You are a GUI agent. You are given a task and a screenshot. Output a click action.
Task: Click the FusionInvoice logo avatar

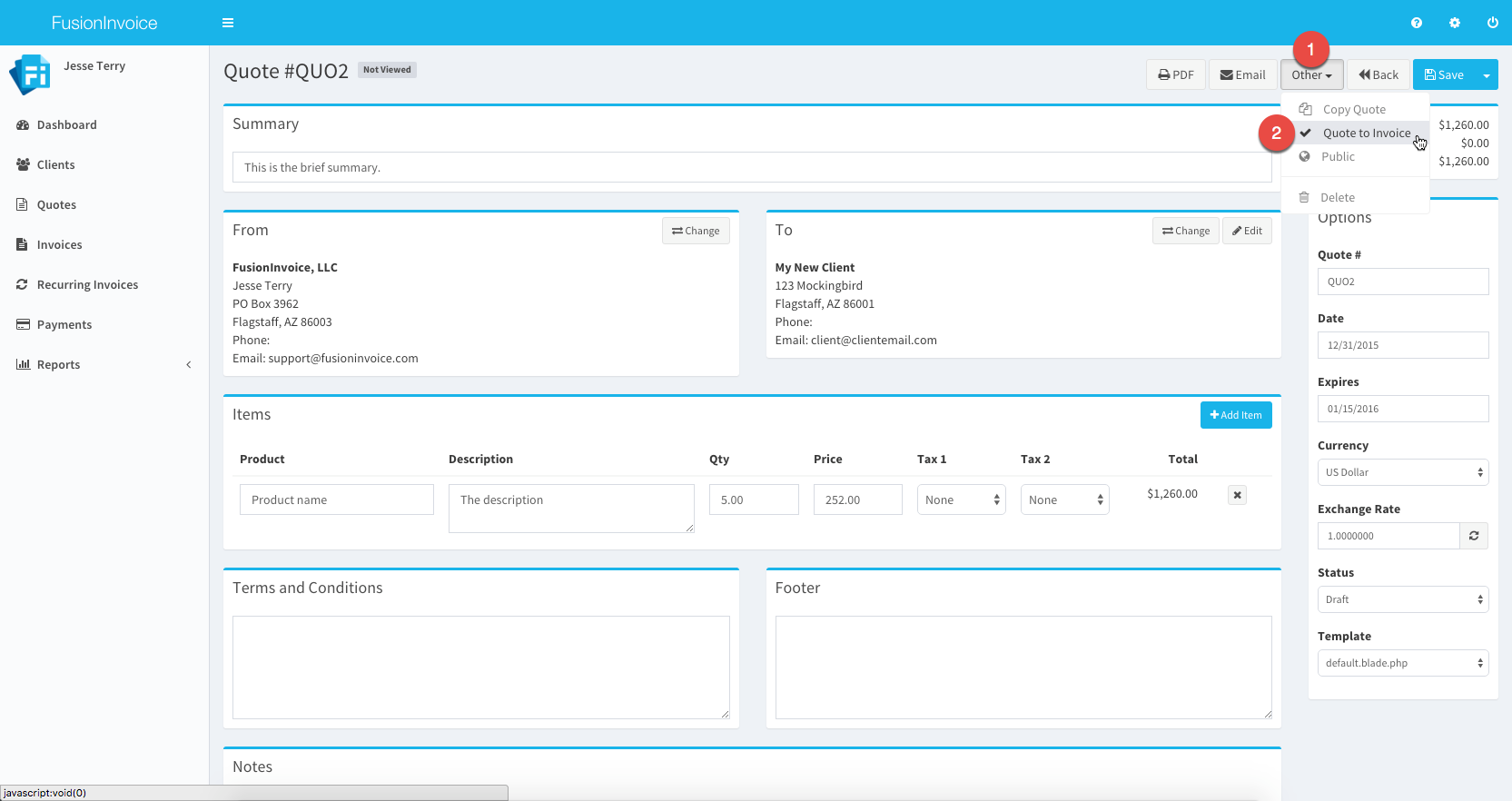tap(30, 74)
